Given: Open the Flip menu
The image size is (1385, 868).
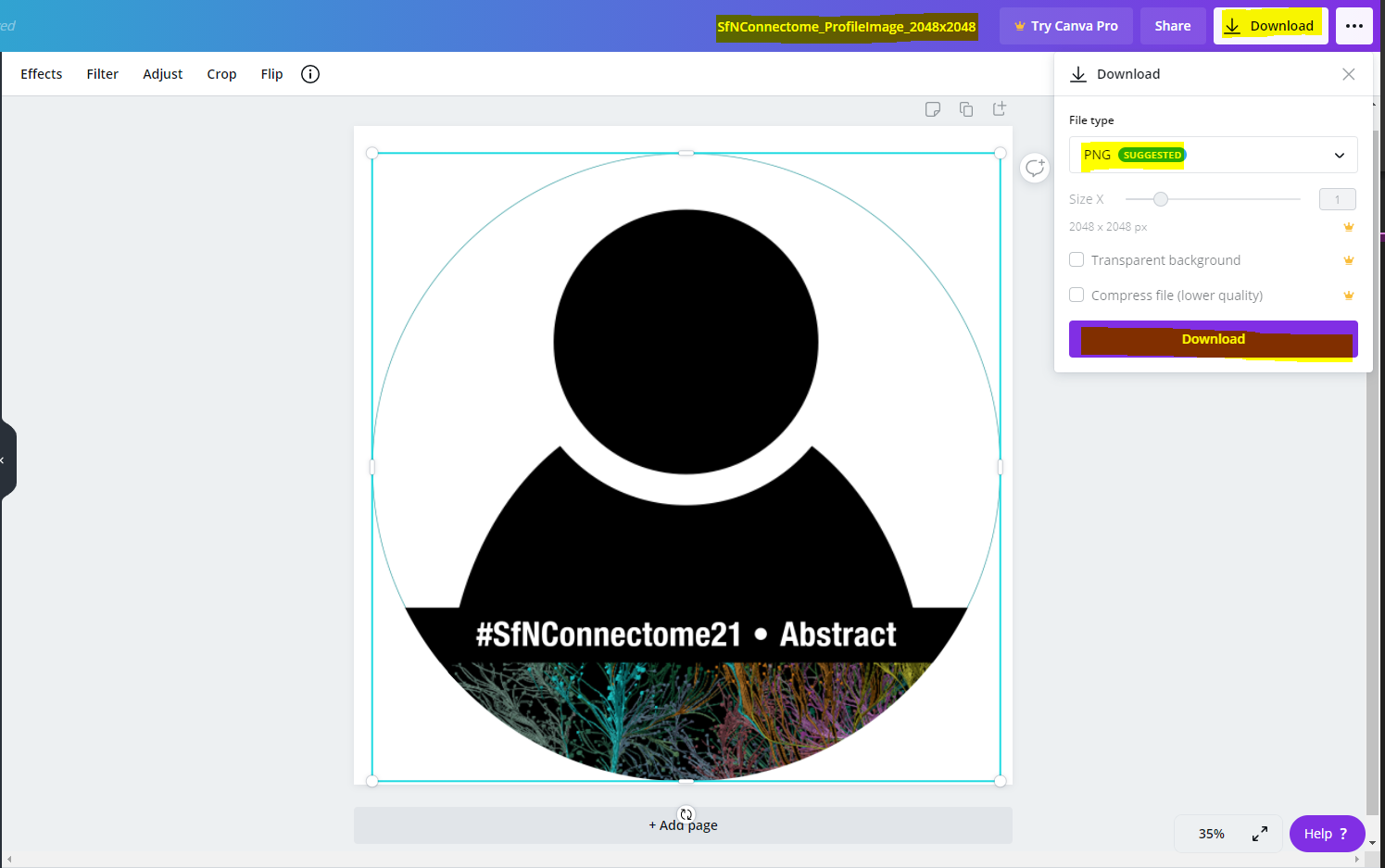Looking at the screenshot, I should 271,74.
